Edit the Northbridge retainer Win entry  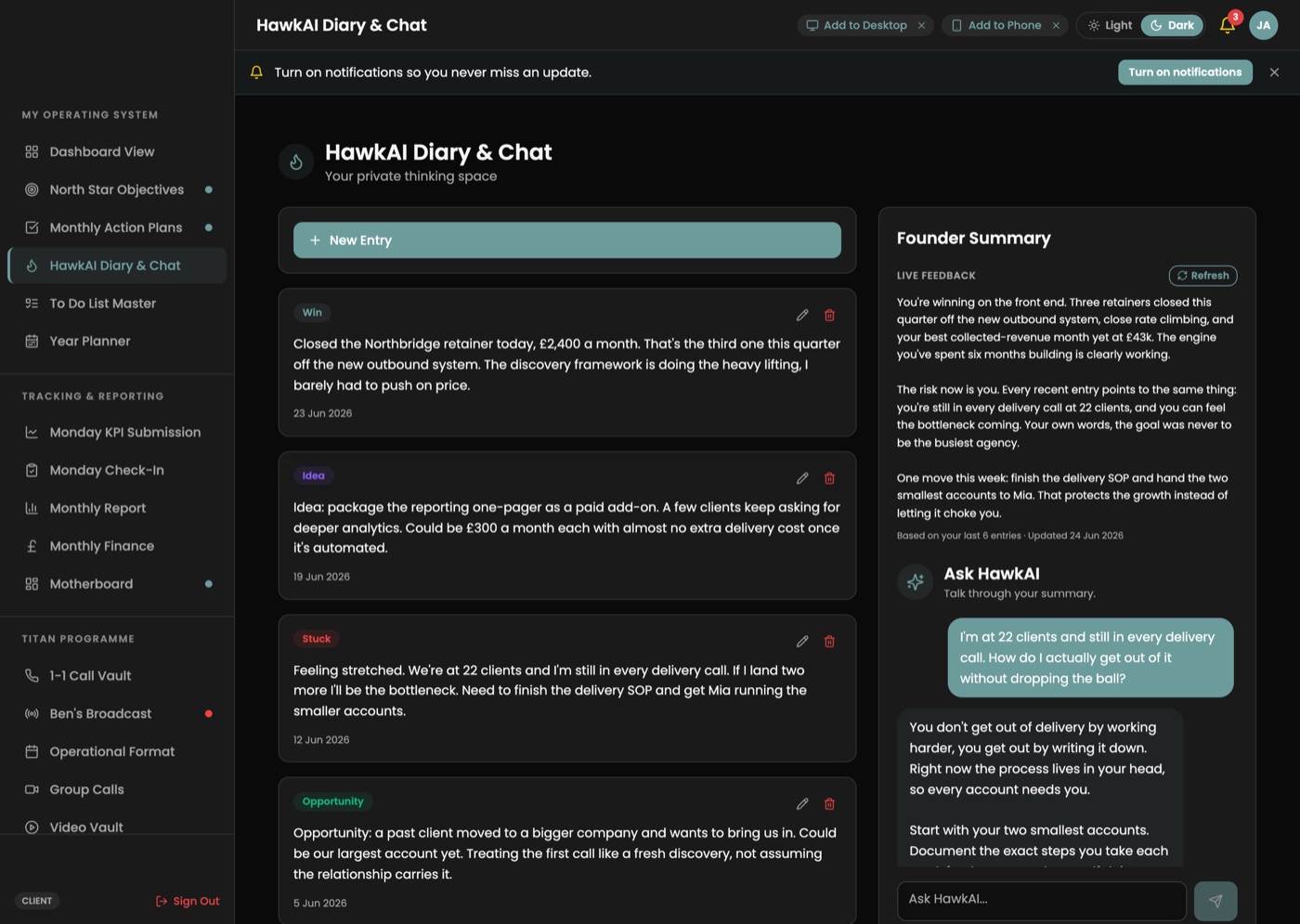click(802, 315)
